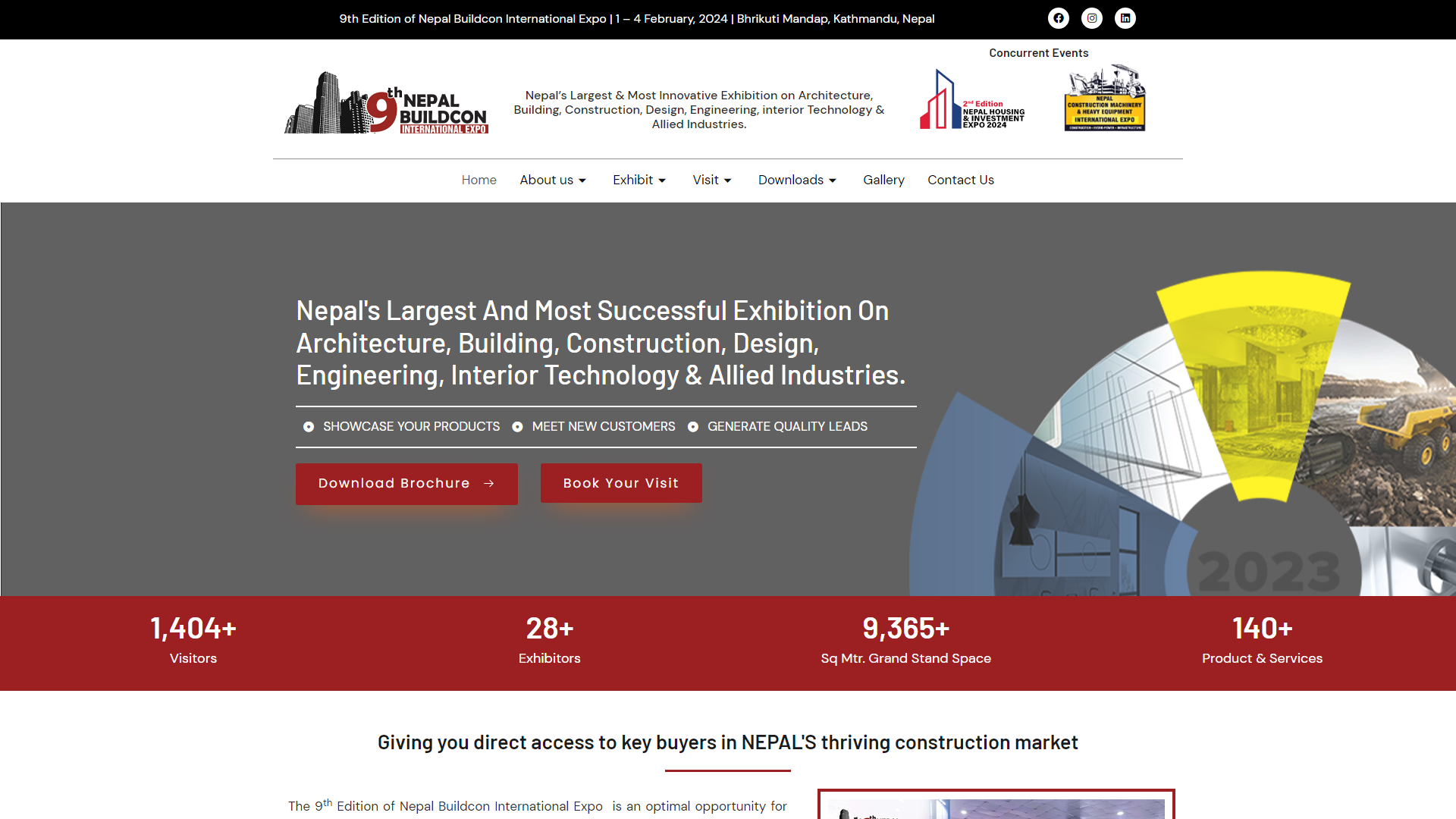Expand the Downloads dropdown arrow

tap(833, 180)
